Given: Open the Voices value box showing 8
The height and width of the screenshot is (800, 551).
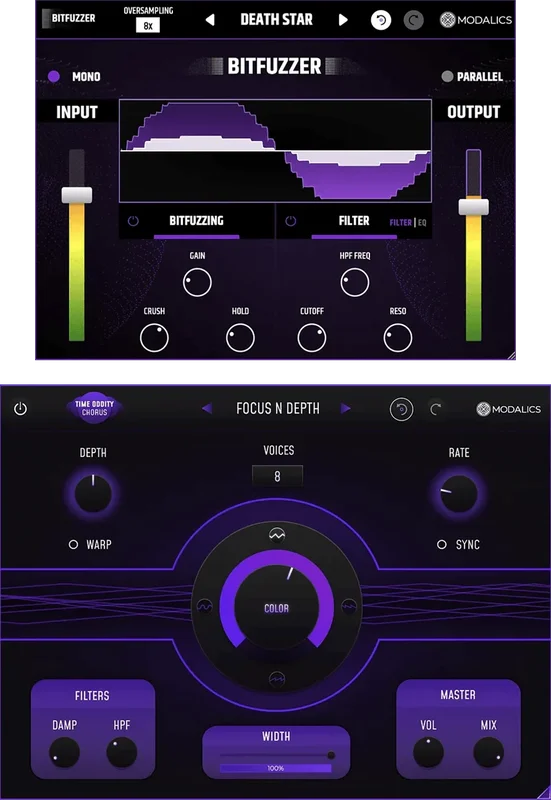Looking at the screenshot, I should click(x=278, y=476).
